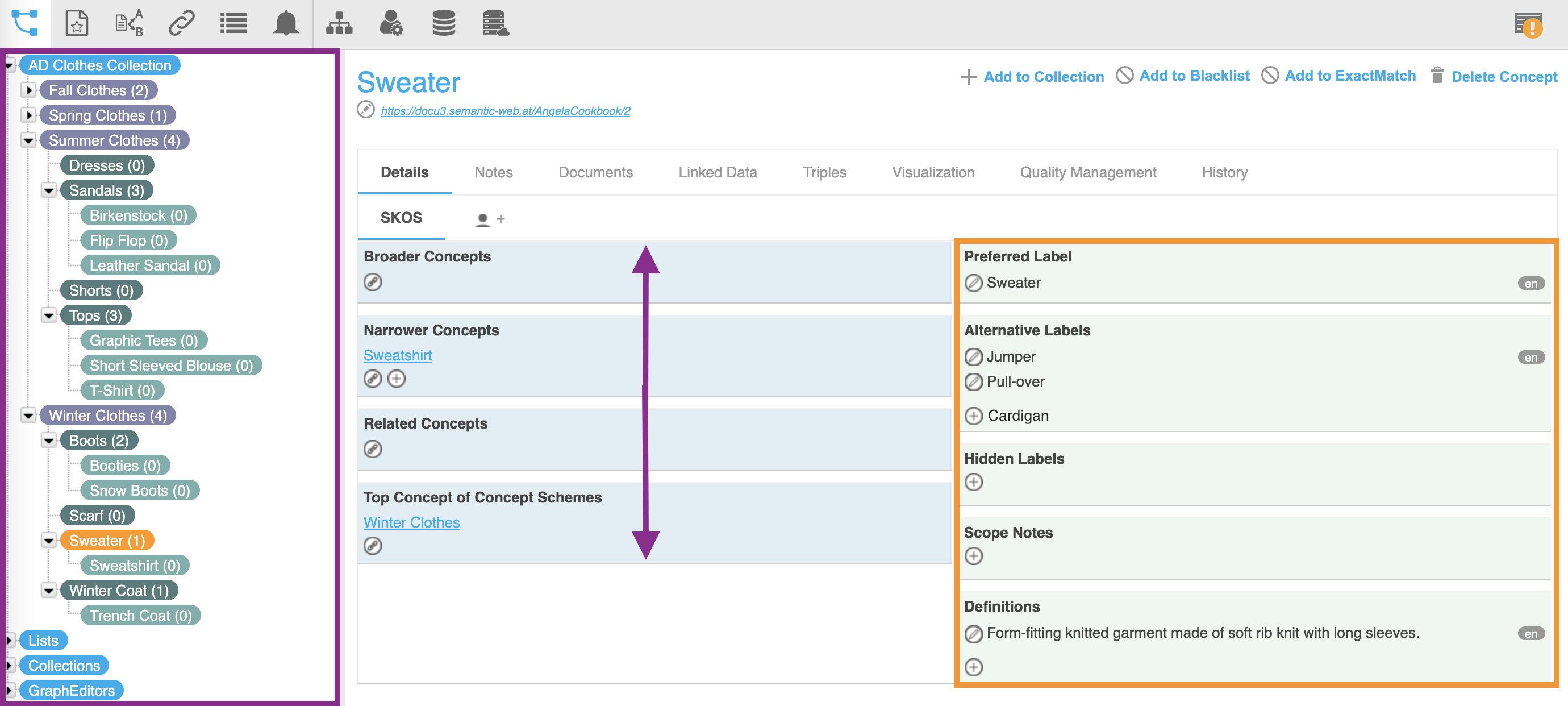Screen dimensions: 1568x706
Task: Open the thesaurus hierarchy tree icon in toolbar
Action: [x=25, y=23]
